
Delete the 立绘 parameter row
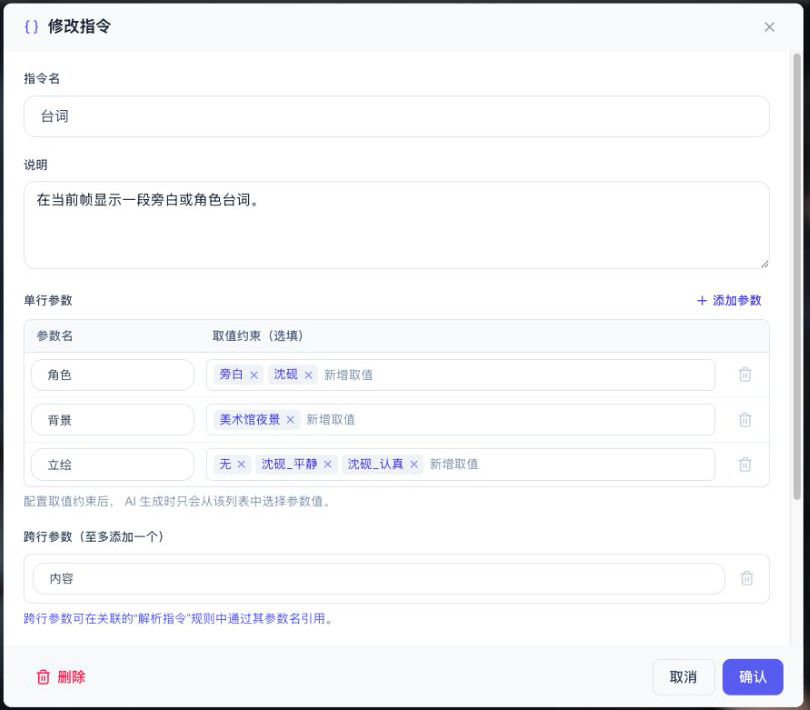tap(744, 464)
